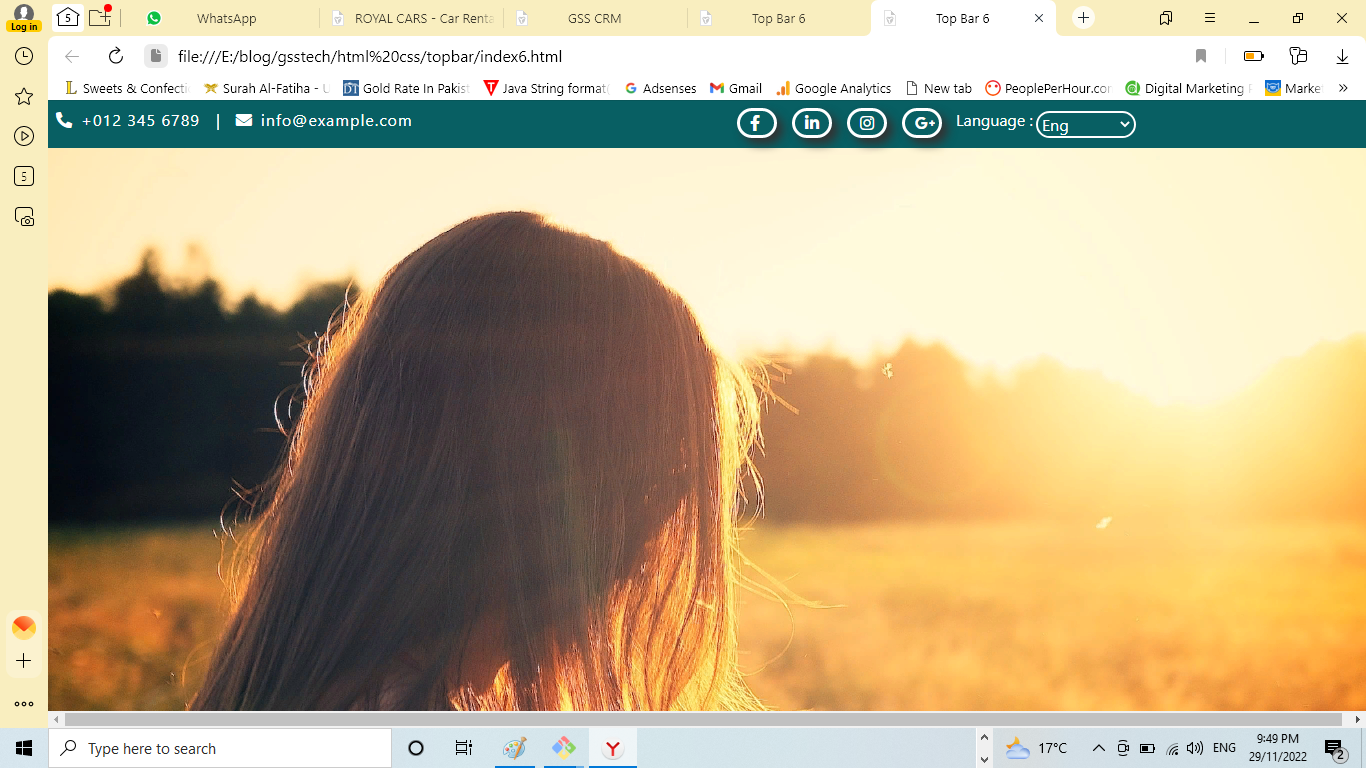Image resolution: width=1366 pixels, height=768 pixels.
Task: Open the Windows Start menu
Action: point(24,748)
